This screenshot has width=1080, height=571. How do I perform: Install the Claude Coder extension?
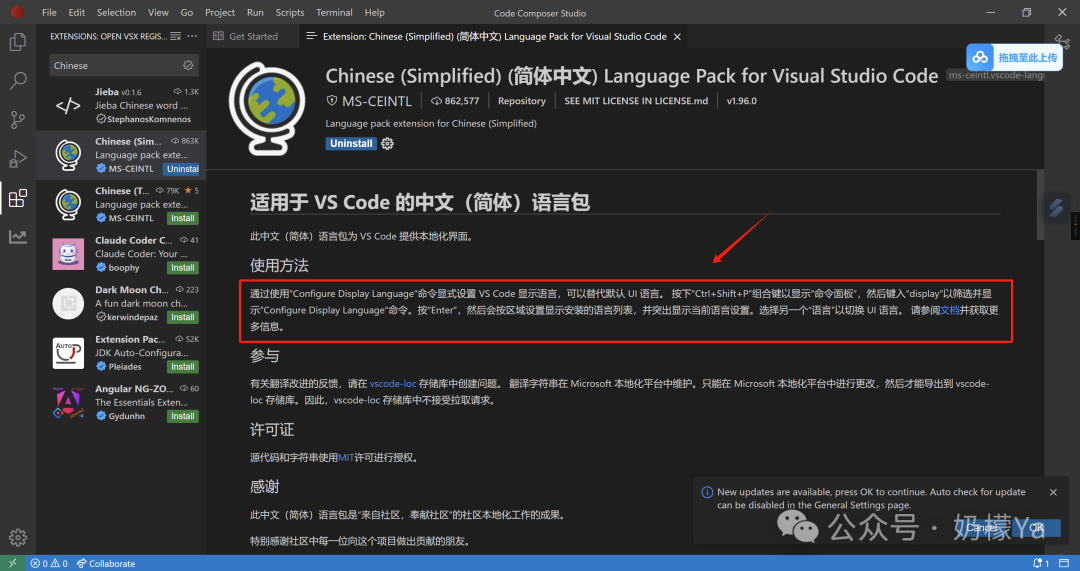[183, 268]
